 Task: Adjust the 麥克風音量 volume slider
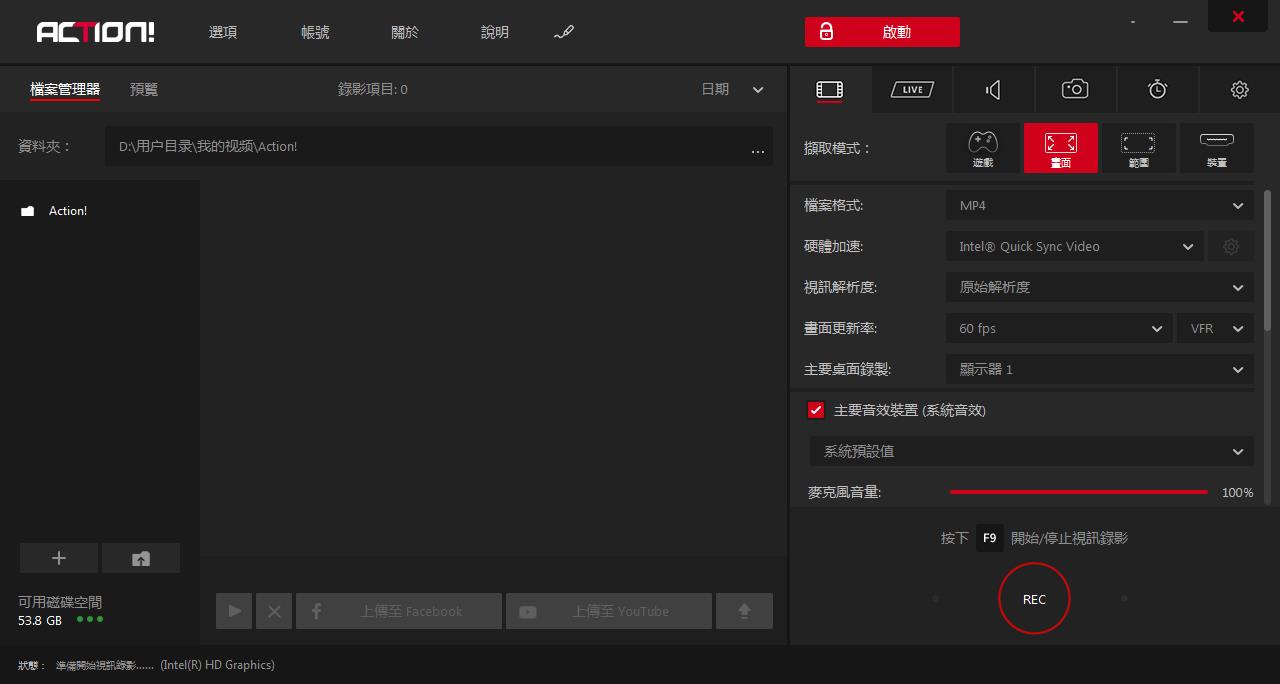(x=1078, y=492)
